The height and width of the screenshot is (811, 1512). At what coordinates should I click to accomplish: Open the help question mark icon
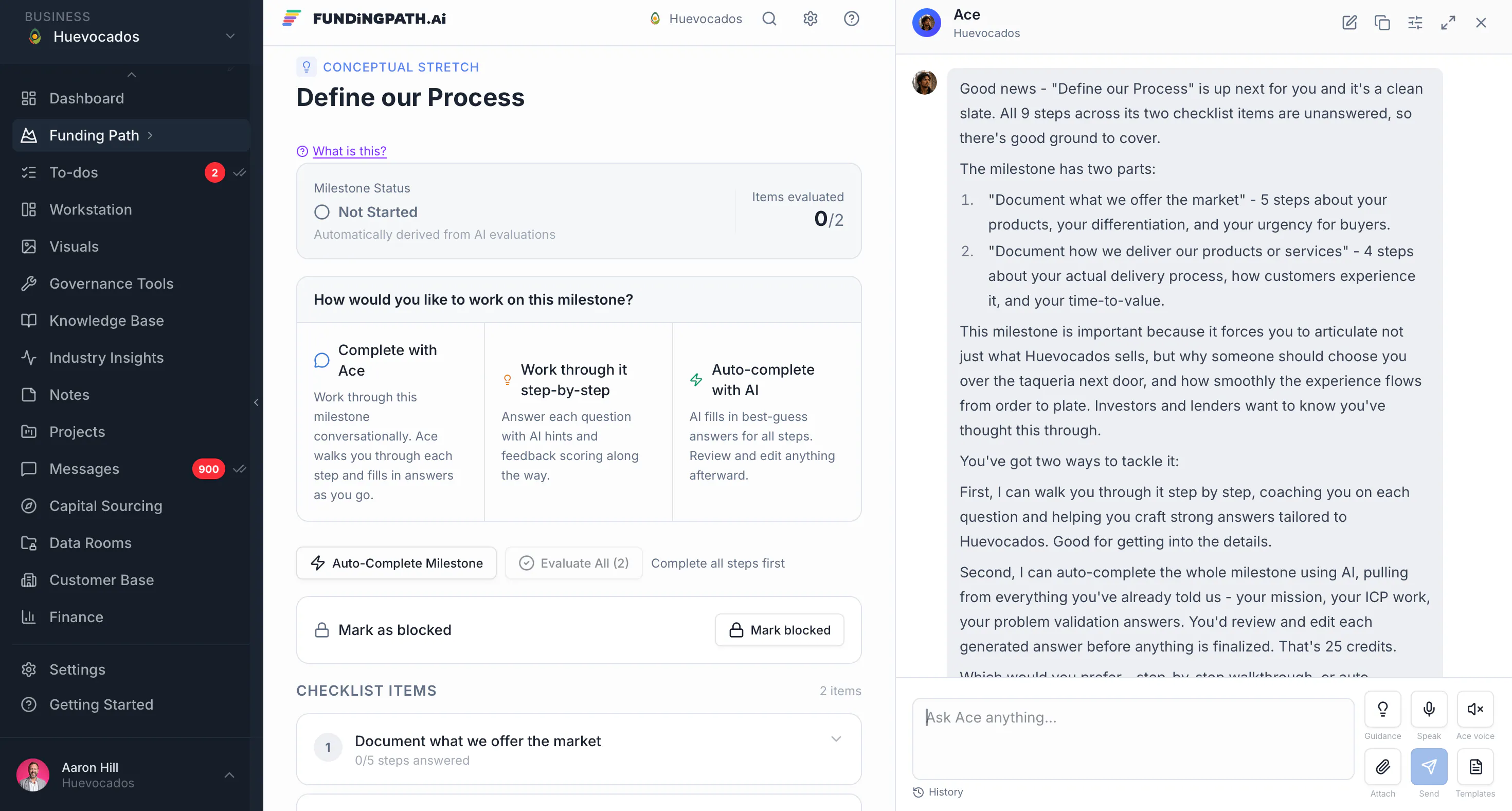click(x=851, y=19)
